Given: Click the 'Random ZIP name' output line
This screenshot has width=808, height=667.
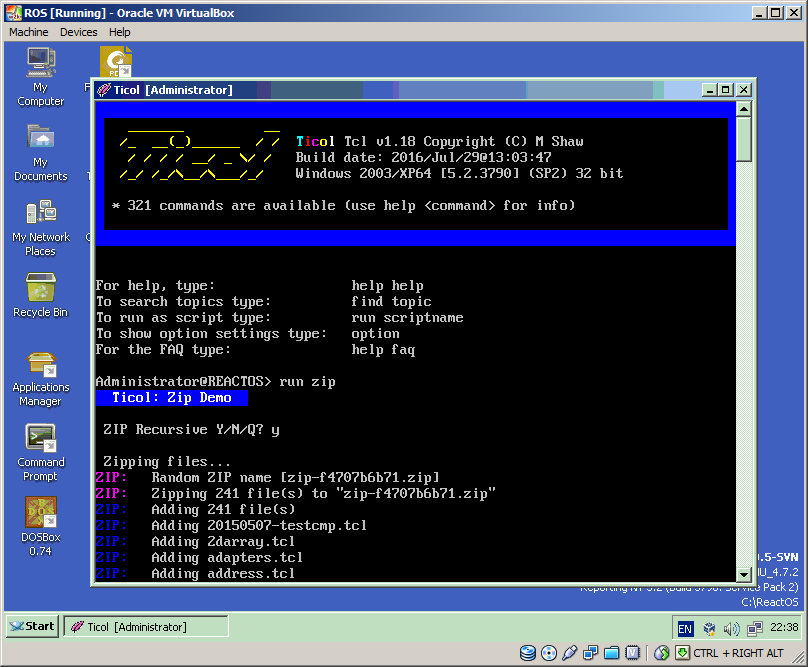Looking at the screenshot, I should coord(267,477).
